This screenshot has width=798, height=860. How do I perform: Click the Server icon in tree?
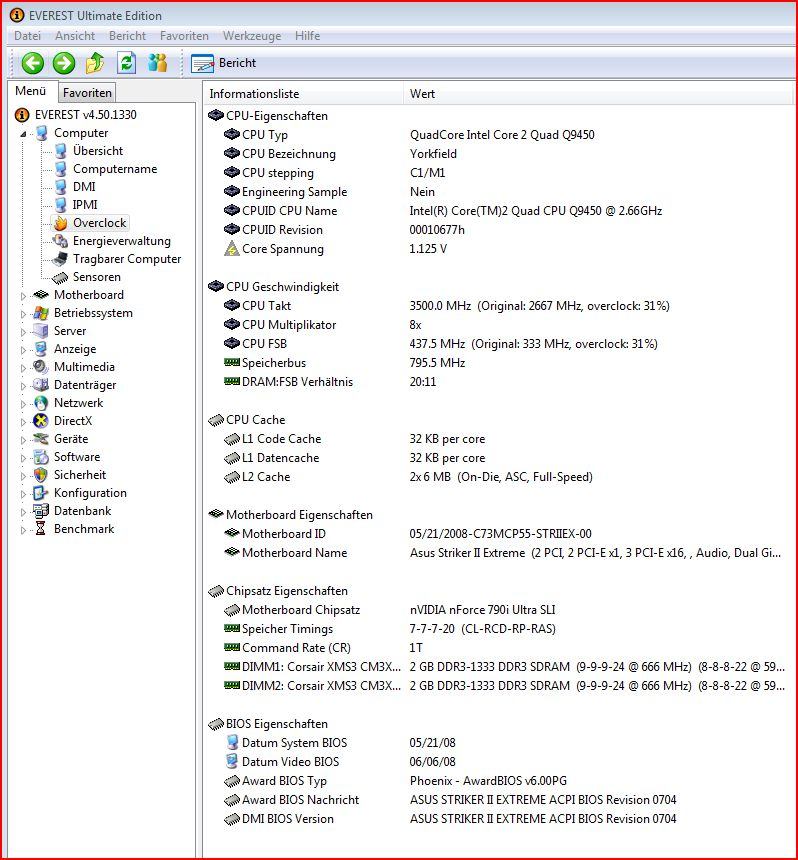[x=41, y=331]
